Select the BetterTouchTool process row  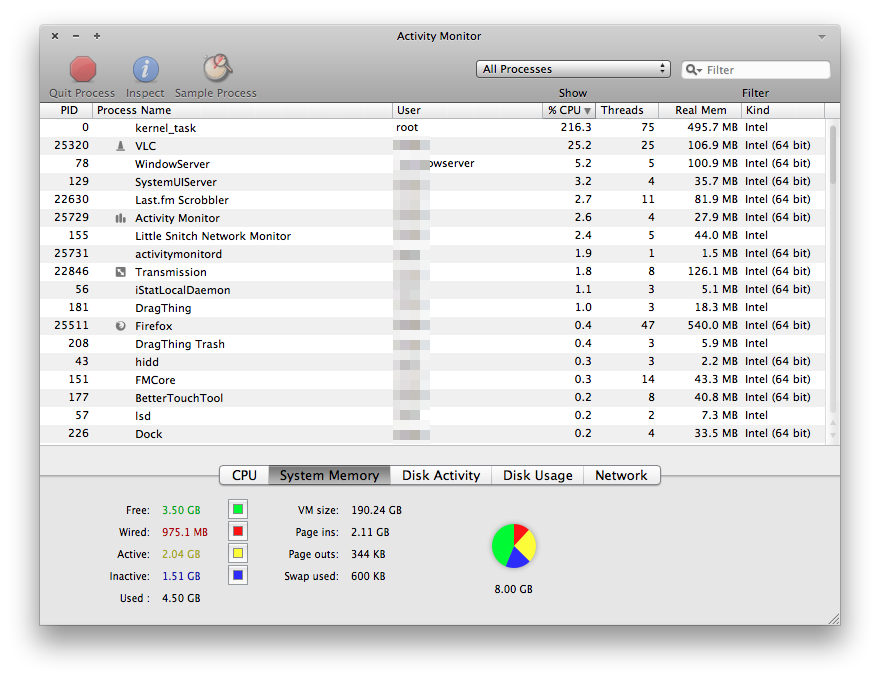433,398
